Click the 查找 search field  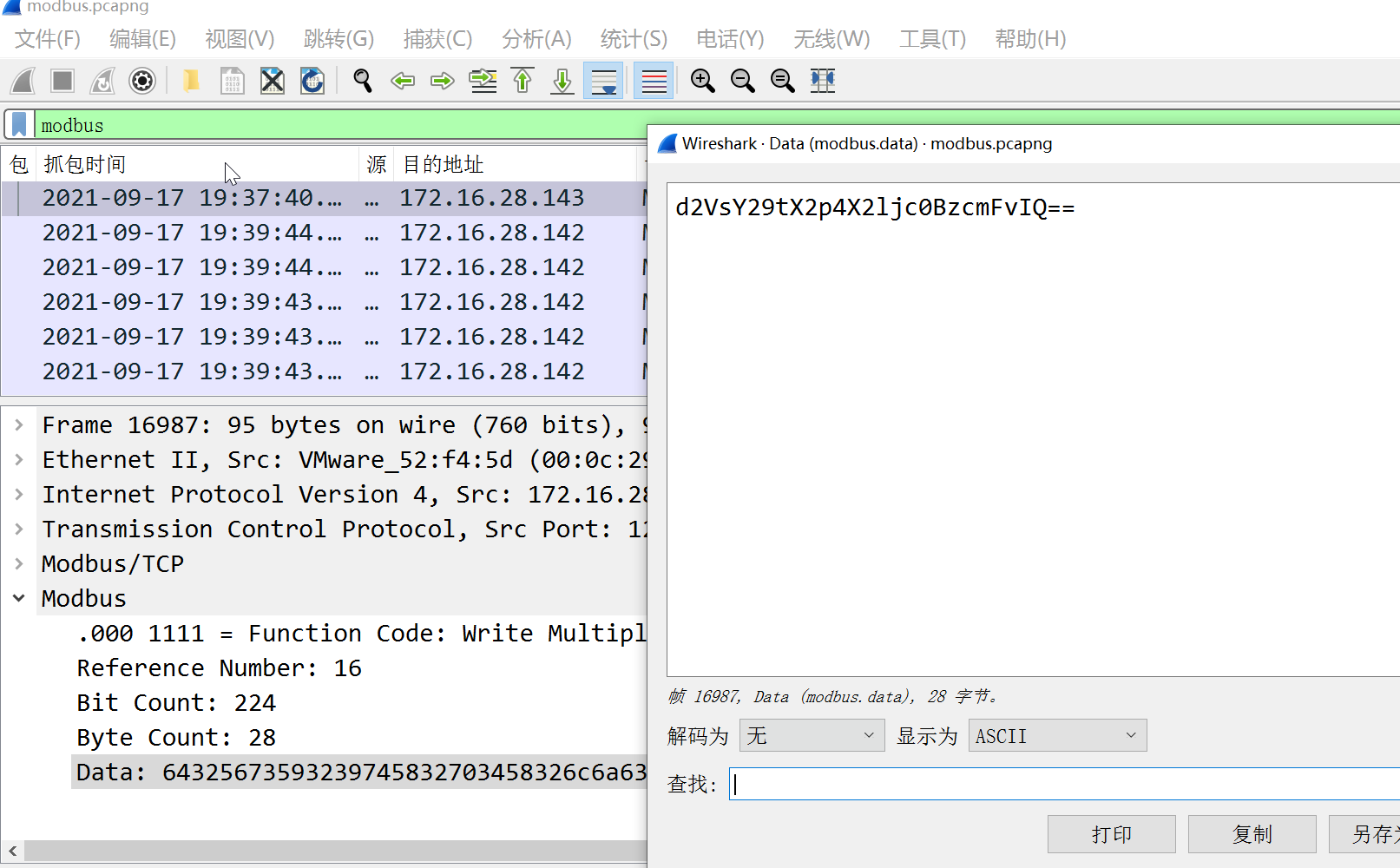click(x=1064, y=785)
